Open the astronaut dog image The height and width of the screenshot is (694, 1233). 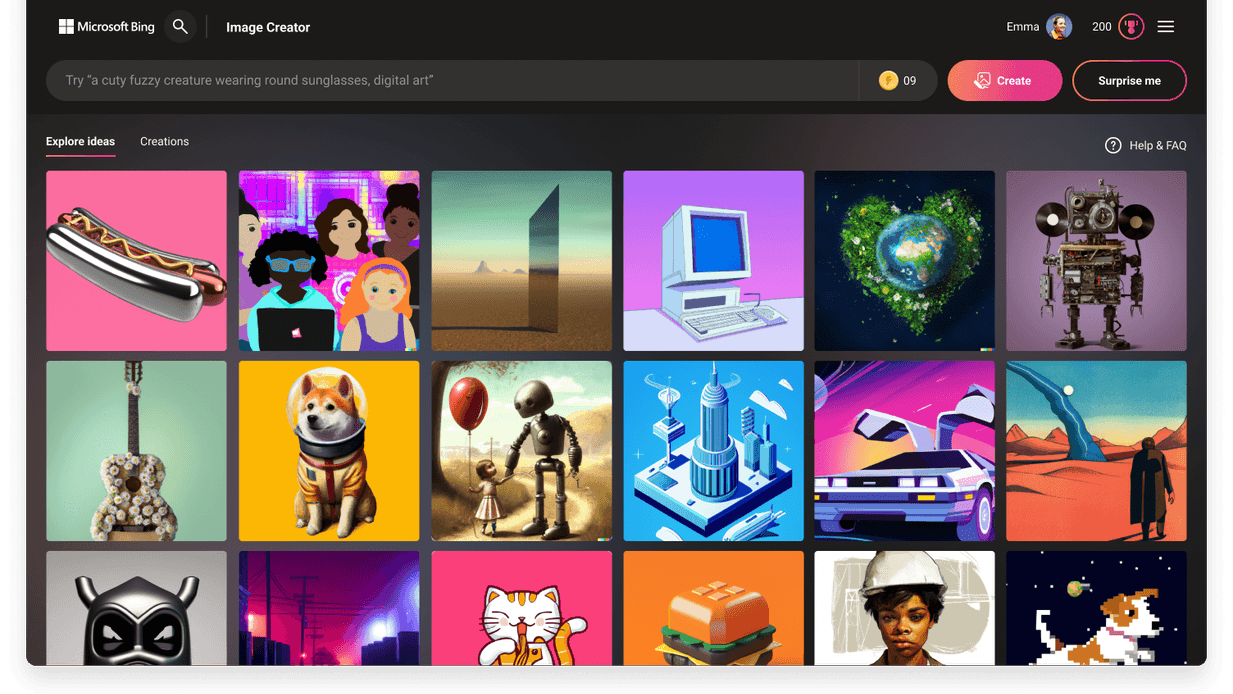[x=329, y=450]
